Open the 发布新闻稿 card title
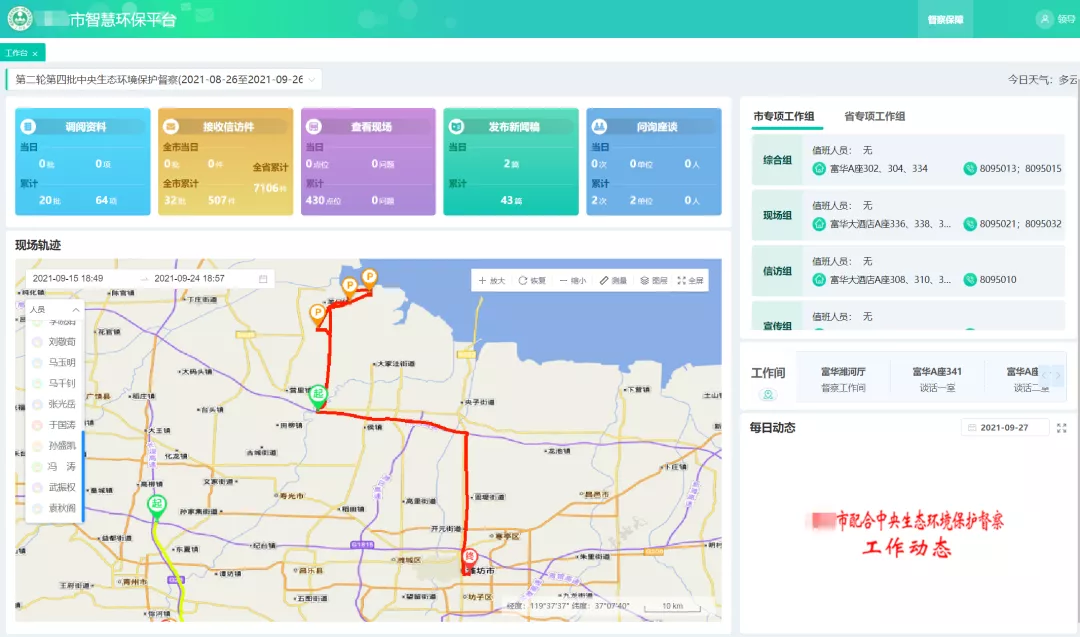Image resolution: width=1080 pixels, height=637 pixels. click(514, 127)
